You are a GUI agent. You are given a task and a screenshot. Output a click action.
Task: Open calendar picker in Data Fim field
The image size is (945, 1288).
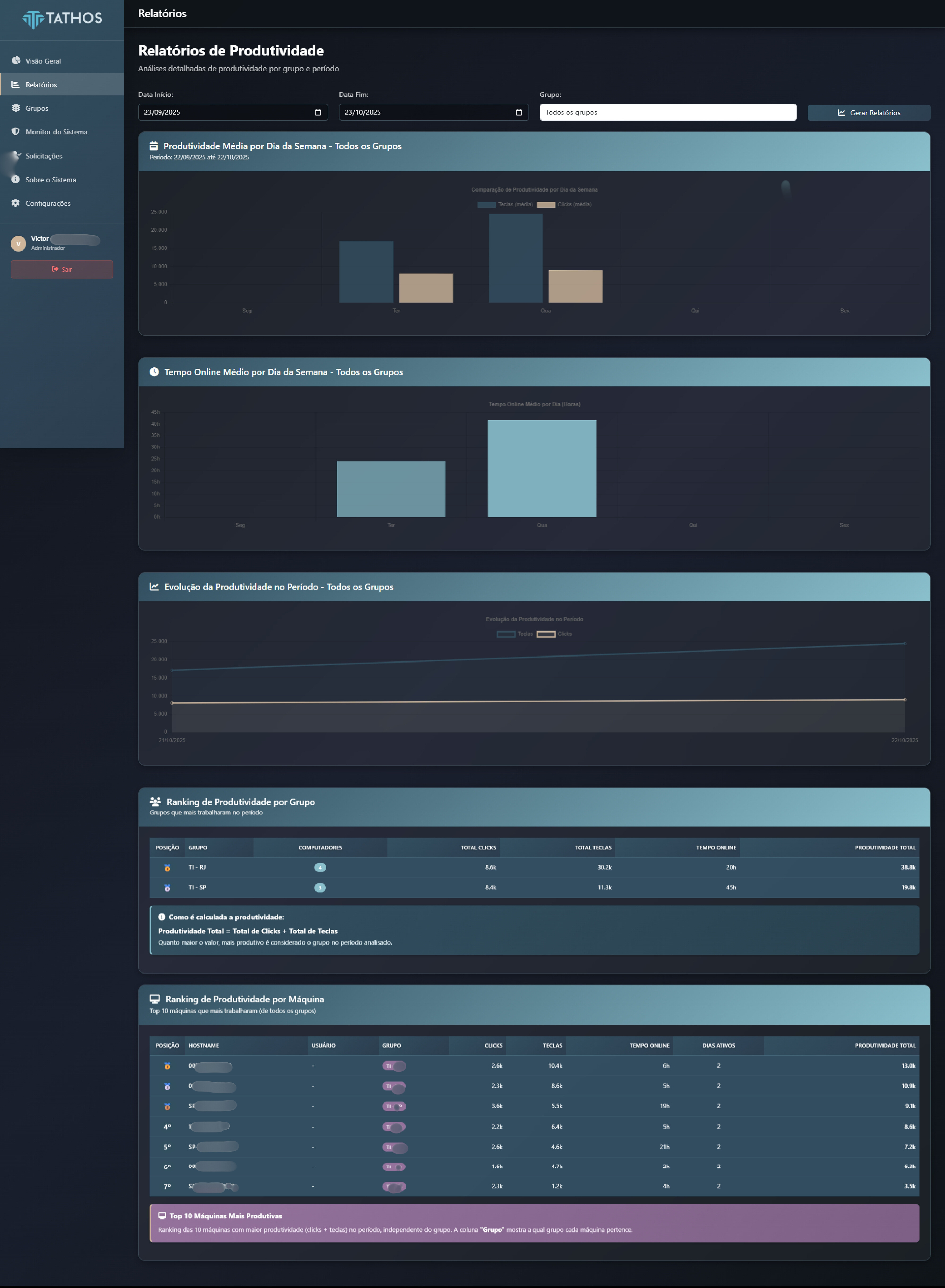click(x=519, y=112)
